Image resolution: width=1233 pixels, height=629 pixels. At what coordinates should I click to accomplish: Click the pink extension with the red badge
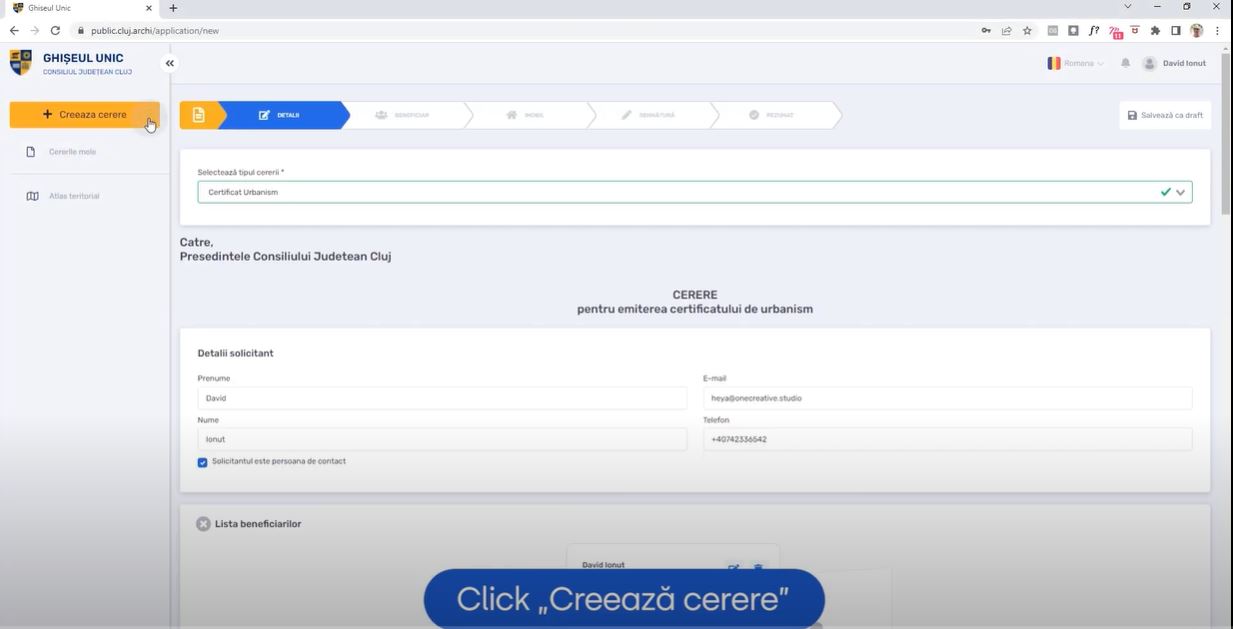1116,32
